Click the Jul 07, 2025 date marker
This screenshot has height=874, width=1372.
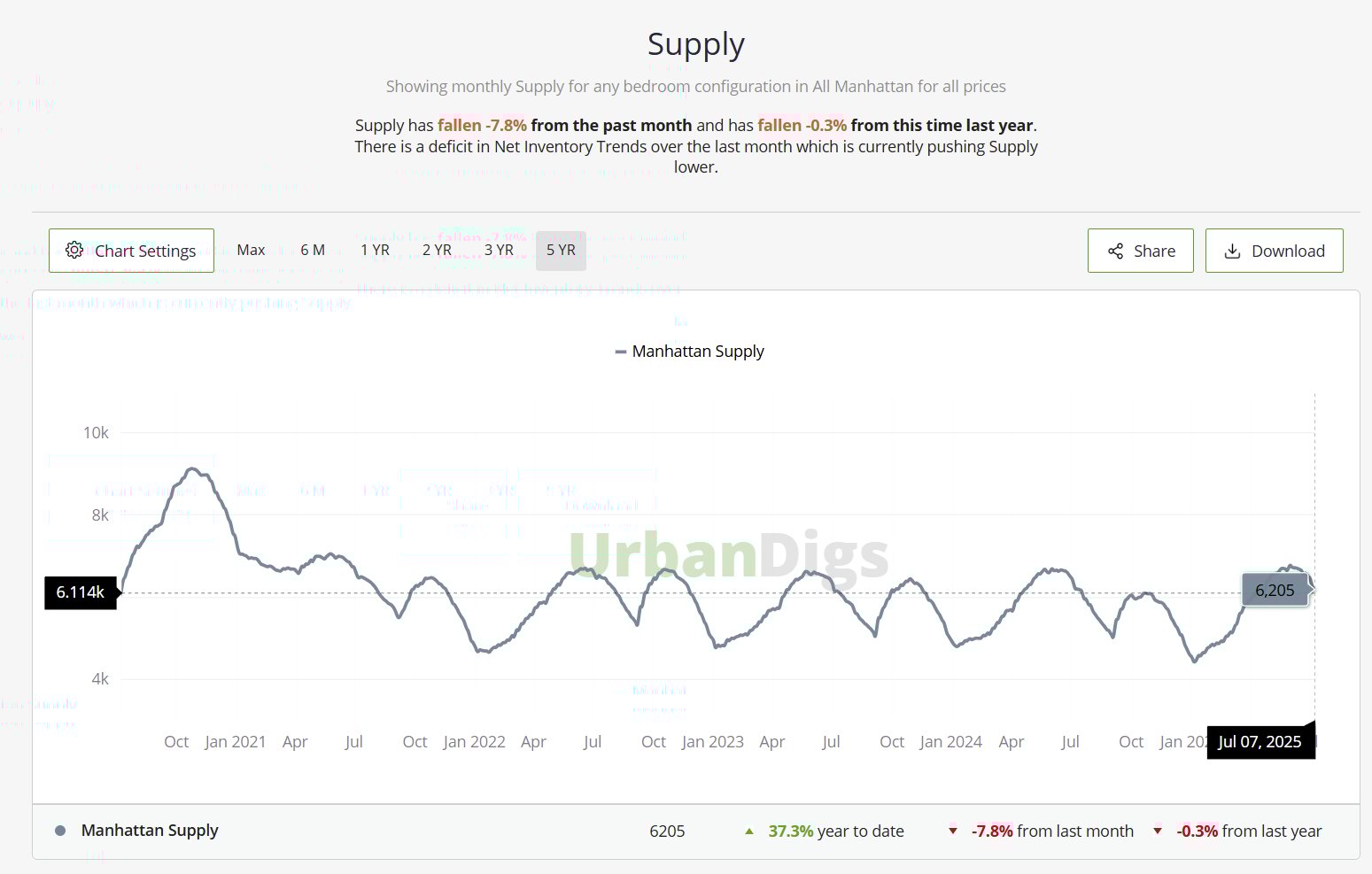(1260, 742)
